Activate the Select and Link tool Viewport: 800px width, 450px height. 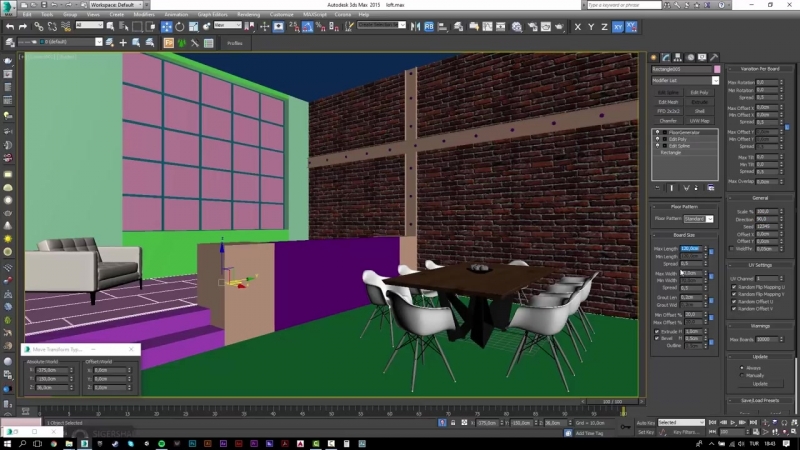[x=38, y=27]
